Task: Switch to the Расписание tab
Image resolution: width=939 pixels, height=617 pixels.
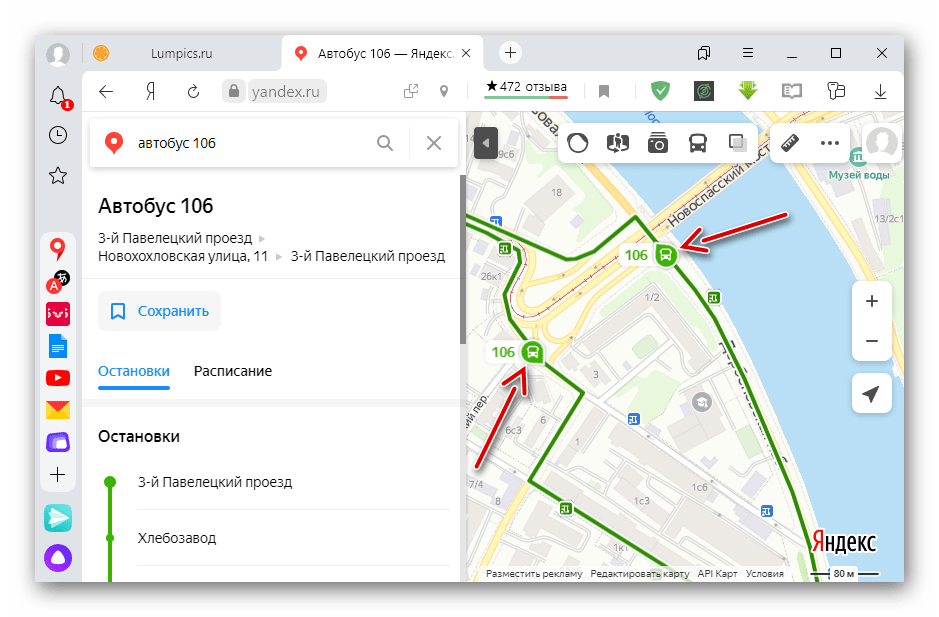Action: [232, 371]
